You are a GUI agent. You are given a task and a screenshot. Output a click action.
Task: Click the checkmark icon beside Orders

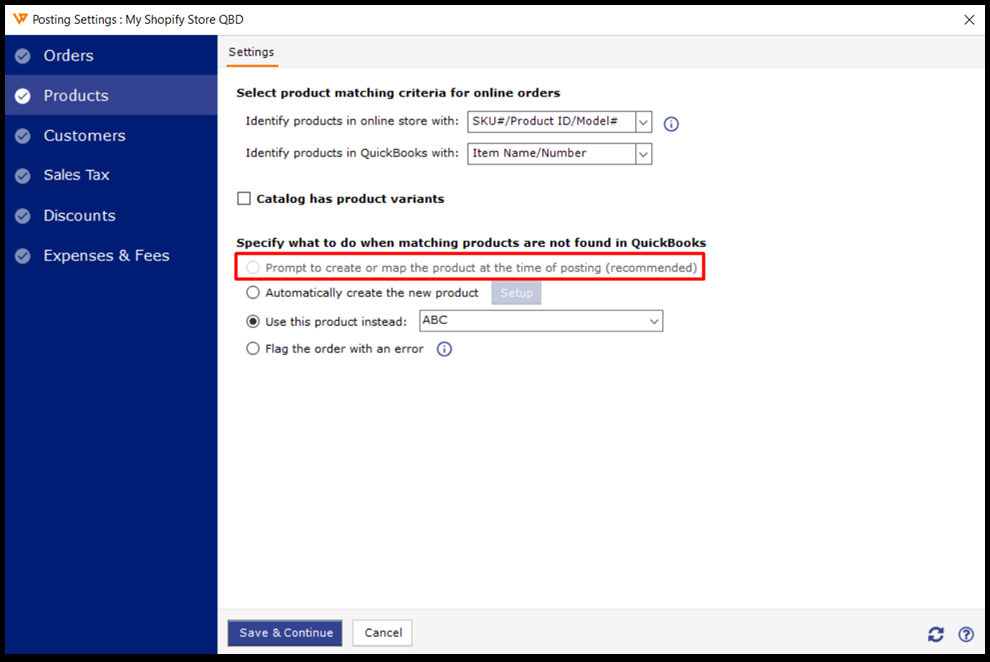23,56
